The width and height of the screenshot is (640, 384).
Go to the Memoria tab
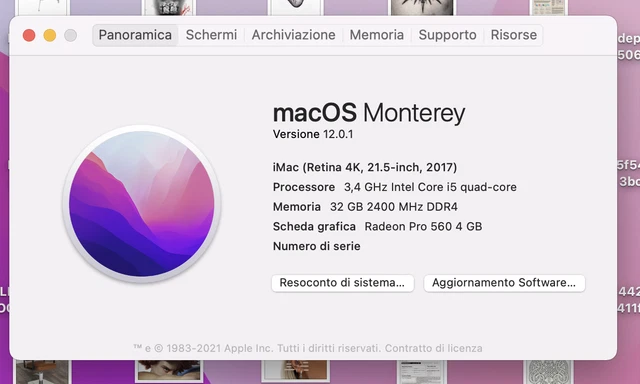(376, 35)
